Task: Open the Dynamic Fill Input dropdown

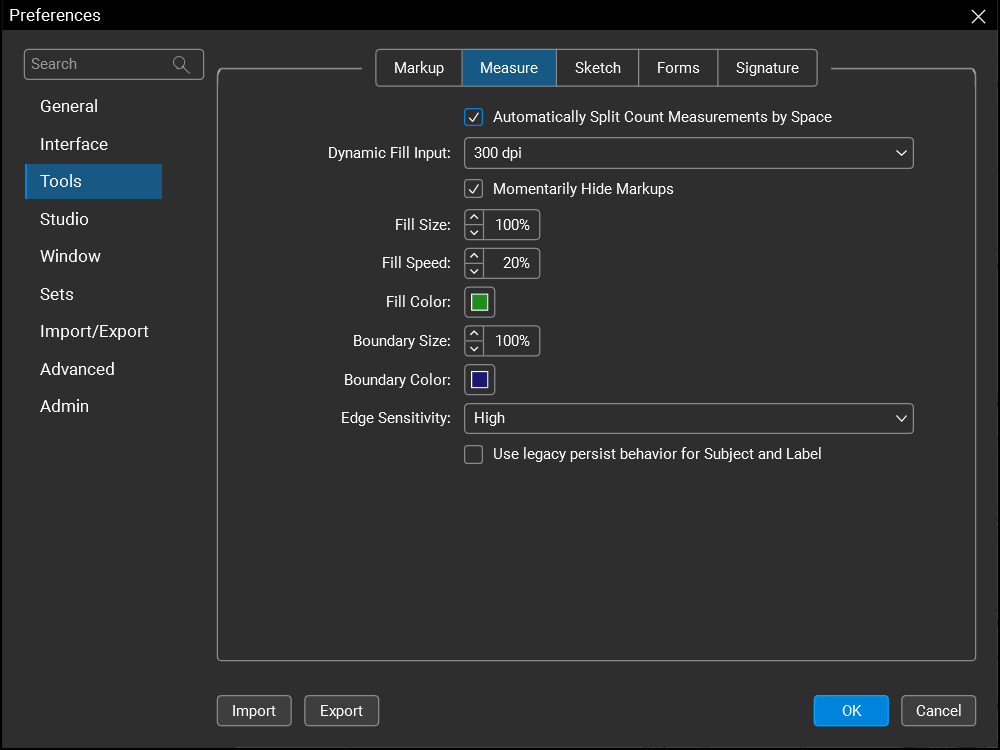Action: point(688,153)
